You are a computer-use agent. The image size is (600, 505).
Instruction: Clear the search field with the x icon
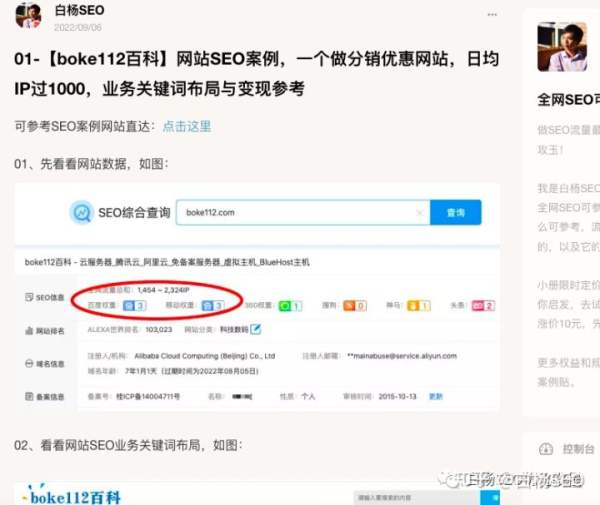pyautogui.click(x=419, y=213)
